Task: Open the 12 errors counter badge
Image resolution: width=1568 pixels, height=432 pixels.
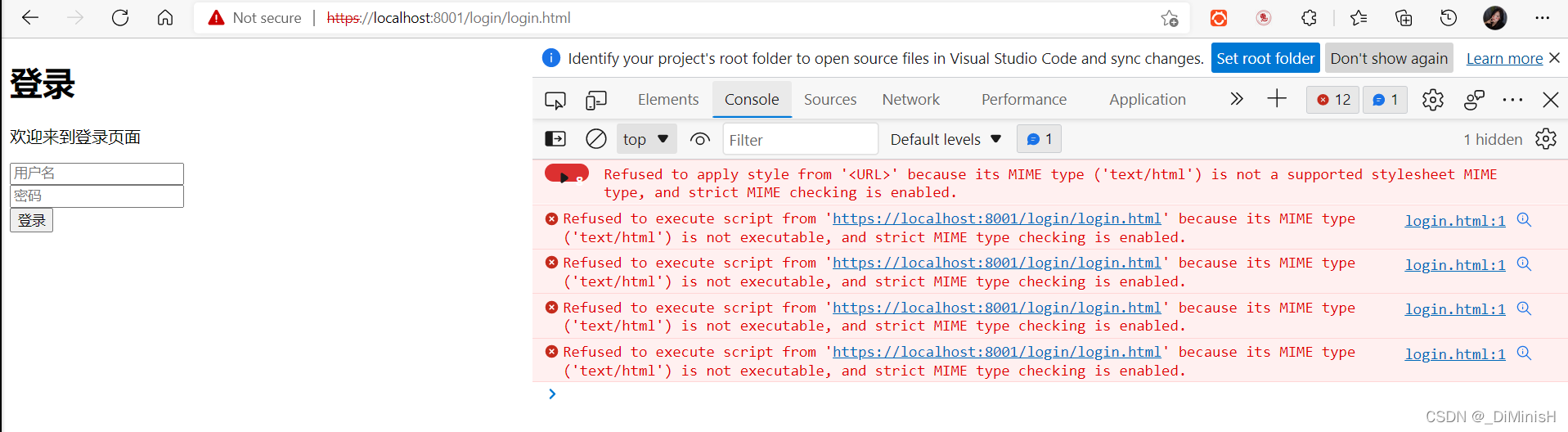Action: (1333, 100)
